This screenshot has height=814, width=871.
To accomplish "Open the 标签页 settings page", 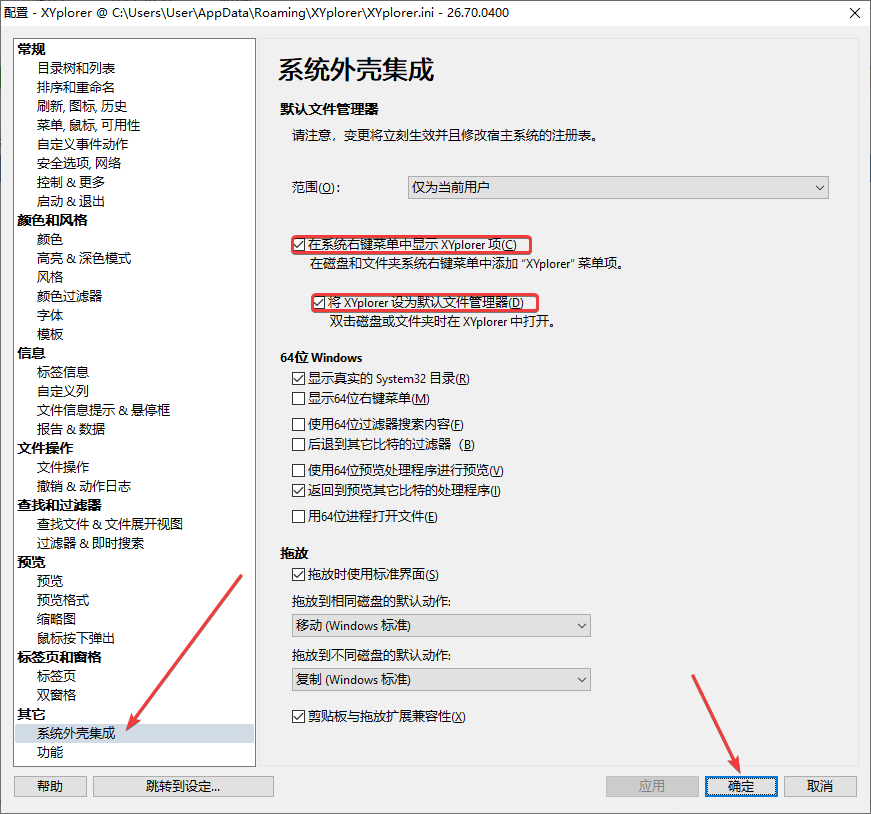I will tap(56, 676).
